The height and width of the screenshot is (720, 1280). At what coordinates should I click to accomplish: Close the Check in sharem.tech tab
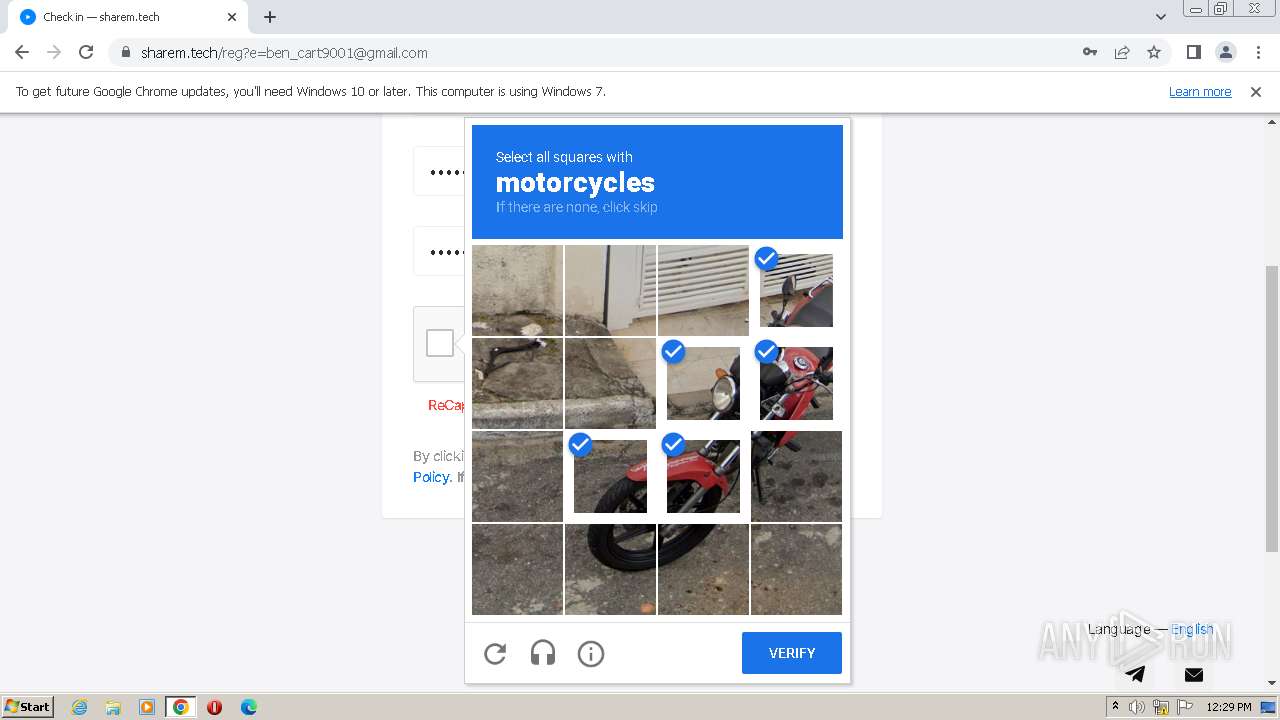[x=232, y=17]
